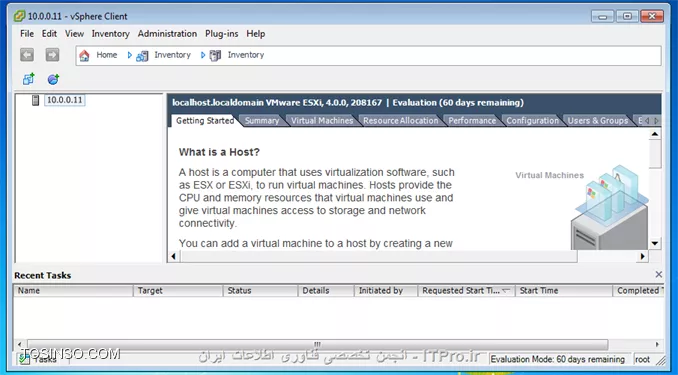Click the Tasks button in status bar
The width and height of the screenshot is (678, 375).
38,359
